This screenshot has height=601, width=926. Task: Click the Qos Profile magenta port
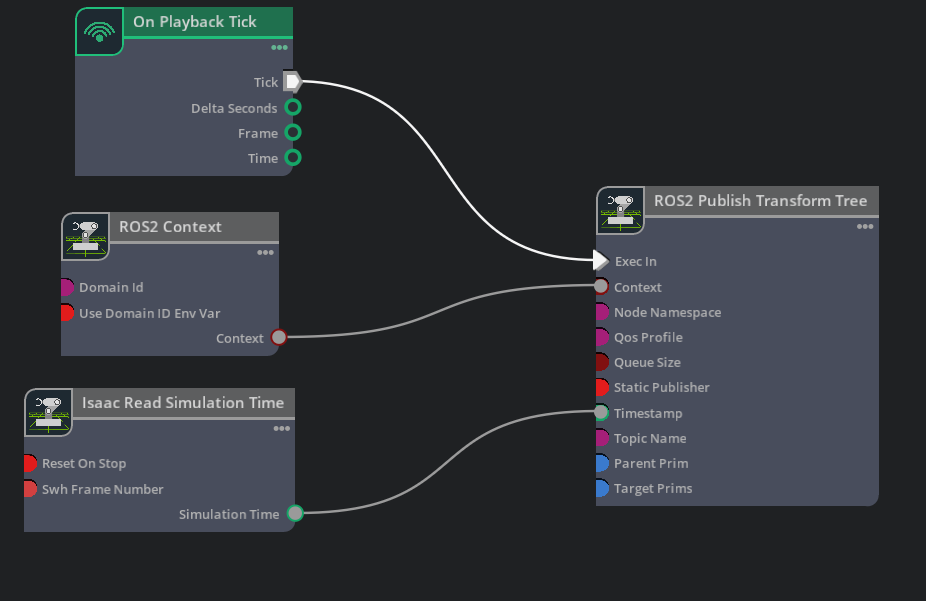(x=601, y=337)
